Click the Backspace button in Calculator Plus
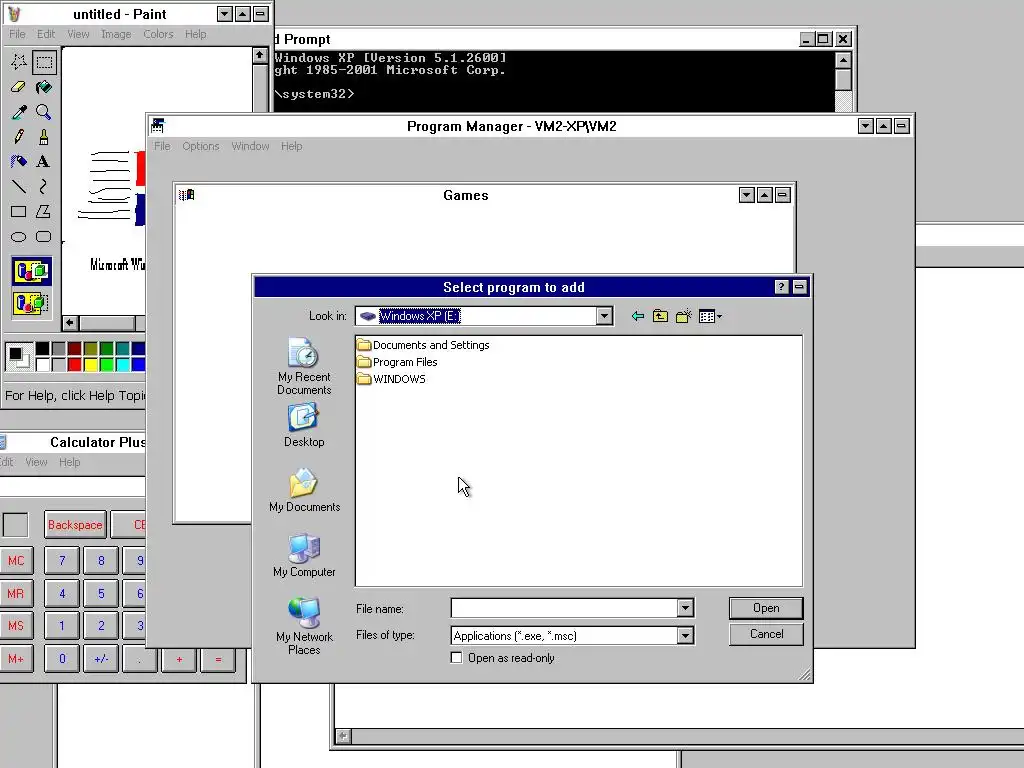The width and height of the screenshot is (1024, 768). [x=75, y=525]
